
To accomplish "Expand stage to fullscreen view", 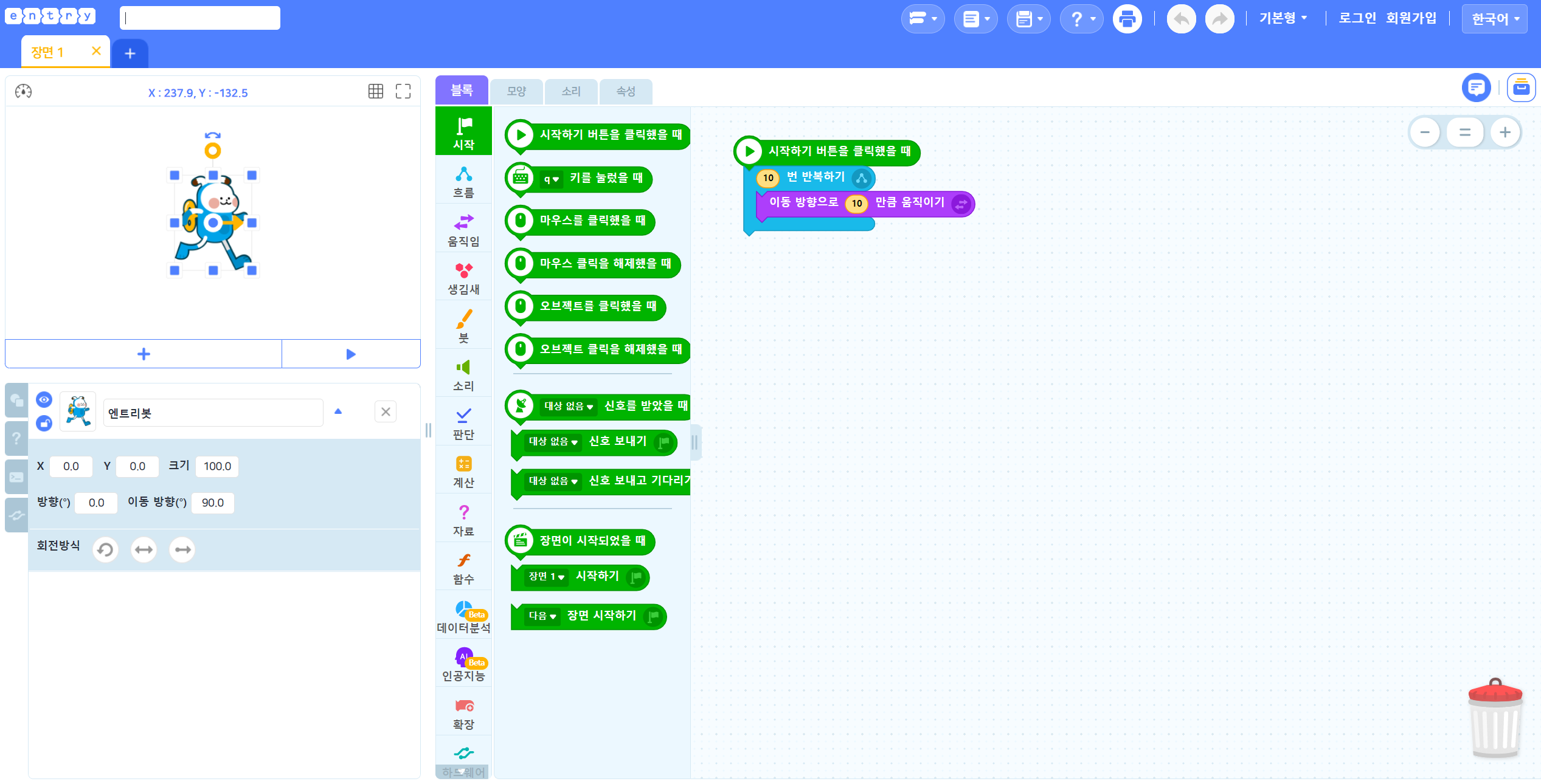I will click(403, 91).
